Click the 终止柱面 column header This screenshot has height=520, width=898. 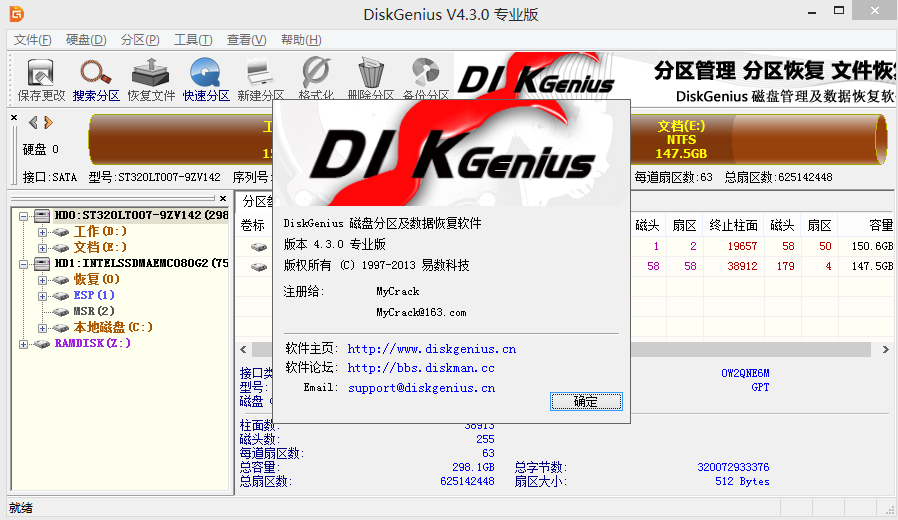click(733, 226)
